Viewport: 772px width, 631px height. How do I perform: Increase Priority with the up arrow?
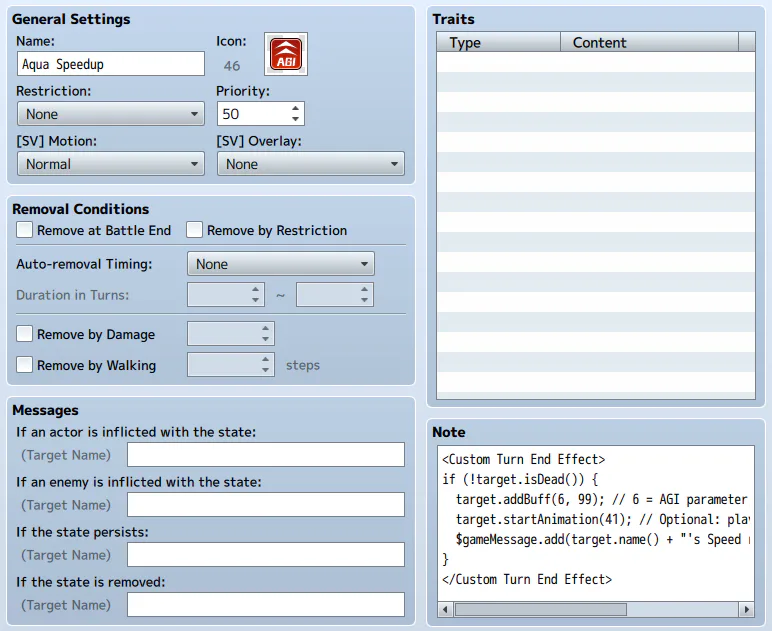coord(295,109)
